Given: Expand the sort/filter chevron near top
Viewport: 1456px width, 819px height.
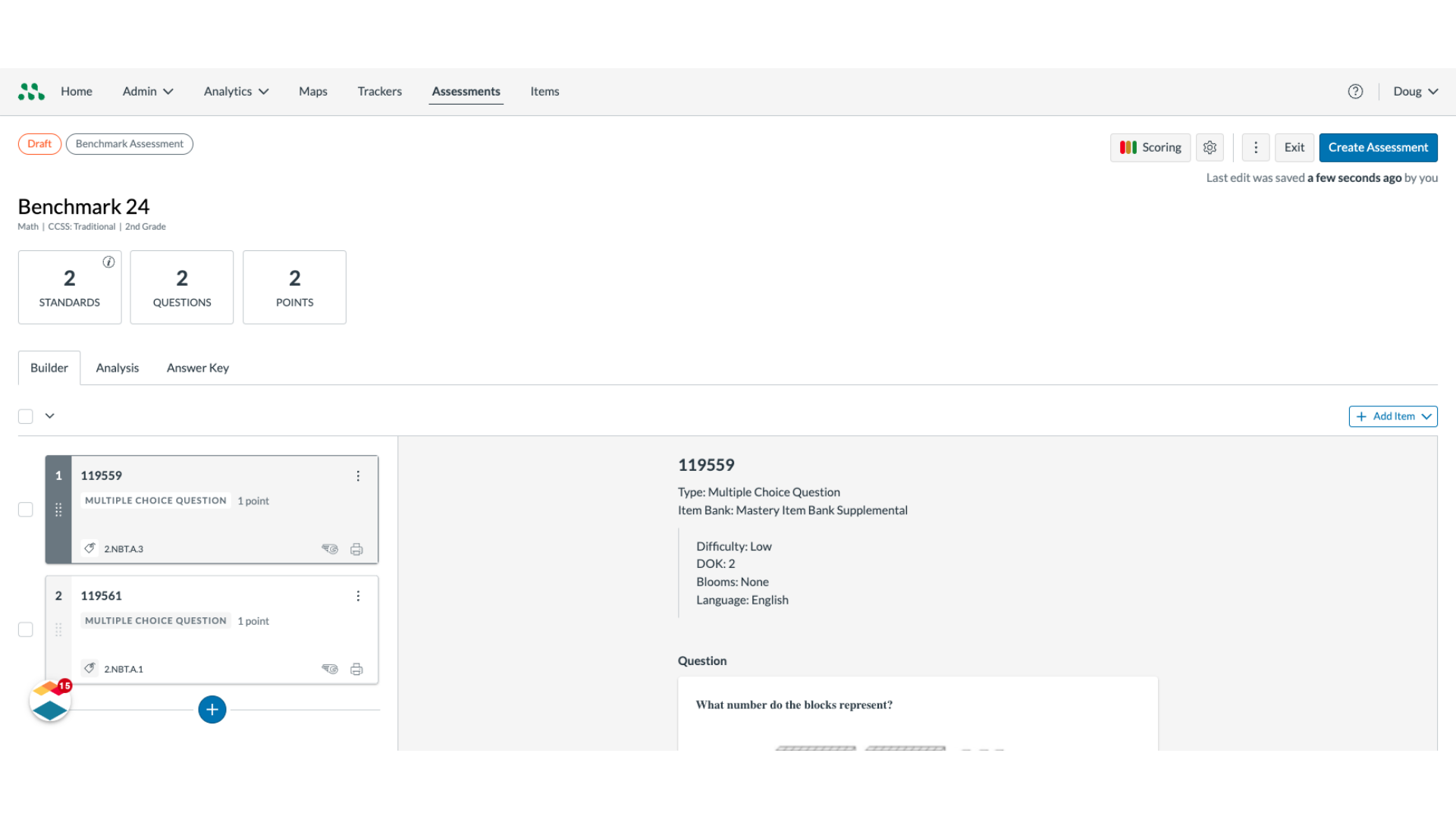Looking at the screenshot, I should pyautogui.click(x=50, y=416).
